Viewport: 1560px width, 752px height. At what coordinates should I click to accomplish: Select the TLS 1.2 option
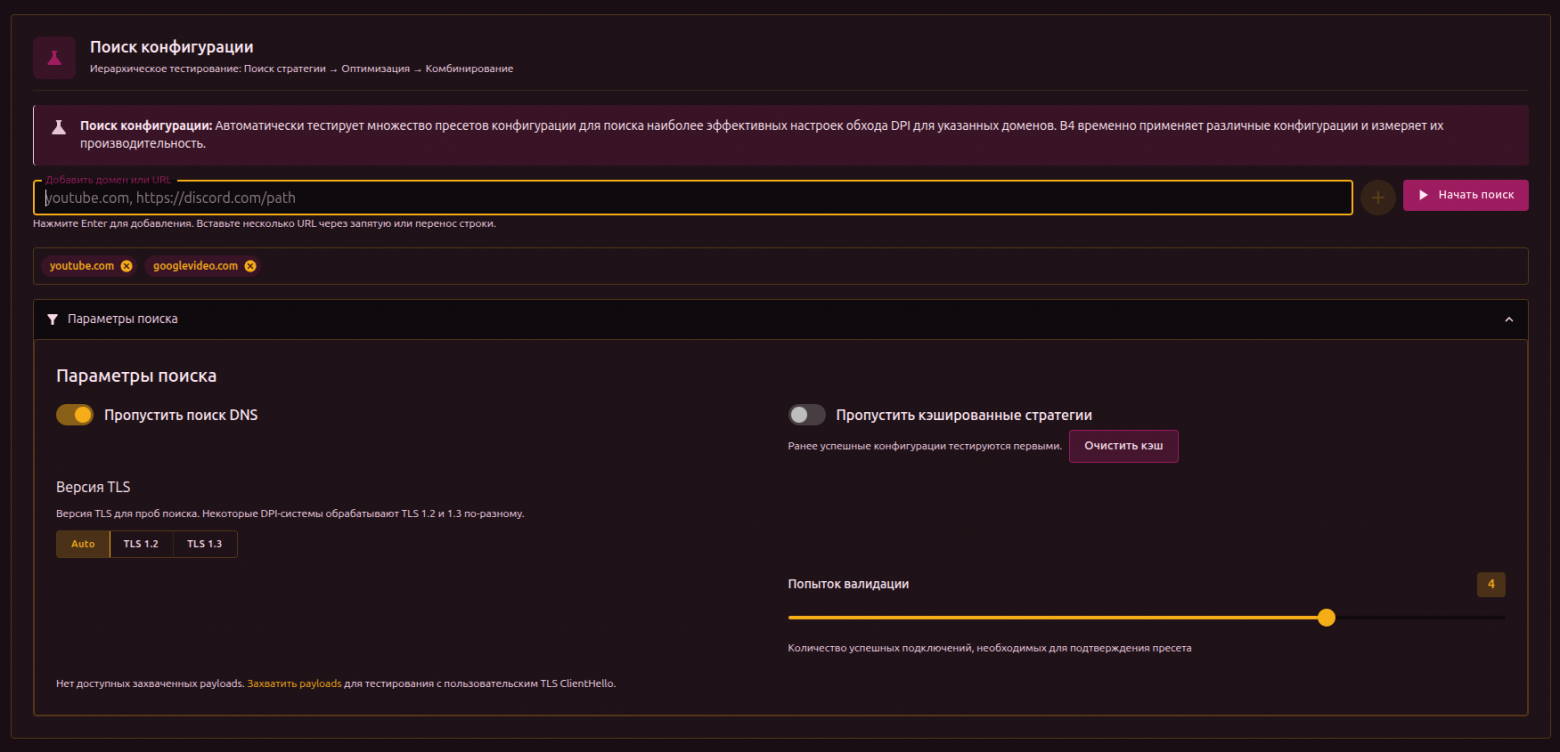(x=141, y=544)
